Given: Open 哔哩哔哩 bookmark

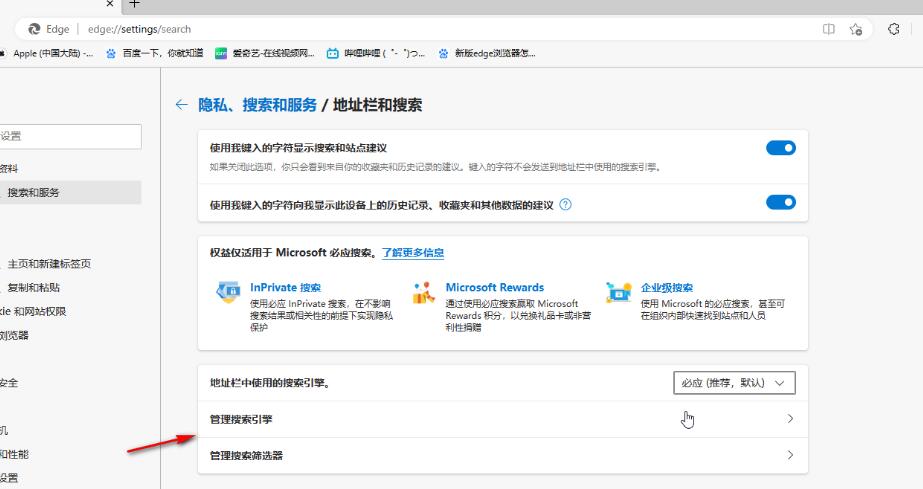Looking at the screenshot, I should click(376, 53).
